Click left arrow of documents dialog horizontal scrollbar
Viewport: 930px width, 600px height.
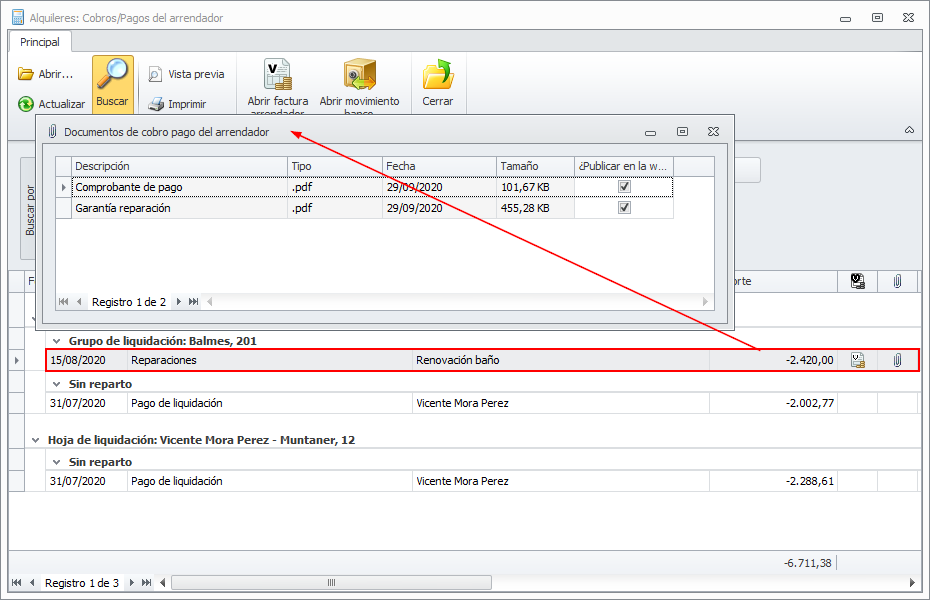tap(209, 302)
